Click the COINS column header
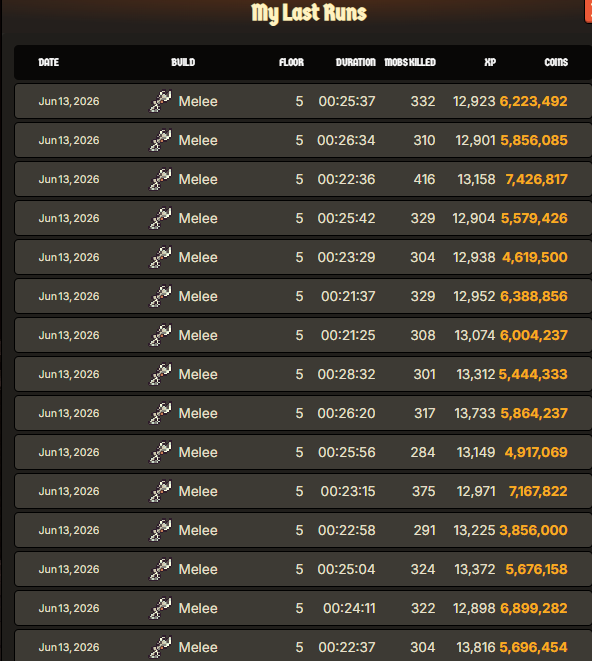Image resolution: width=592 pixels, height=661 pixels. pos(556,62)
